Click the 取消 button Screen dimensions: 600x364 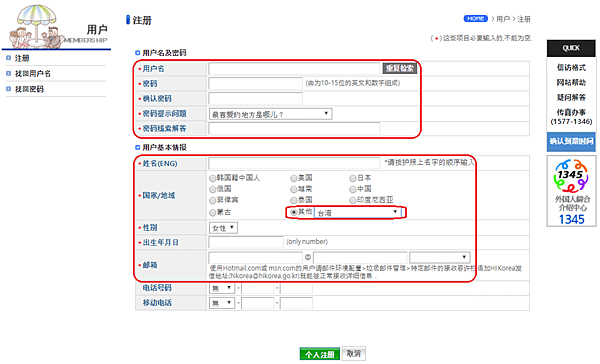(x=354, y=354)
